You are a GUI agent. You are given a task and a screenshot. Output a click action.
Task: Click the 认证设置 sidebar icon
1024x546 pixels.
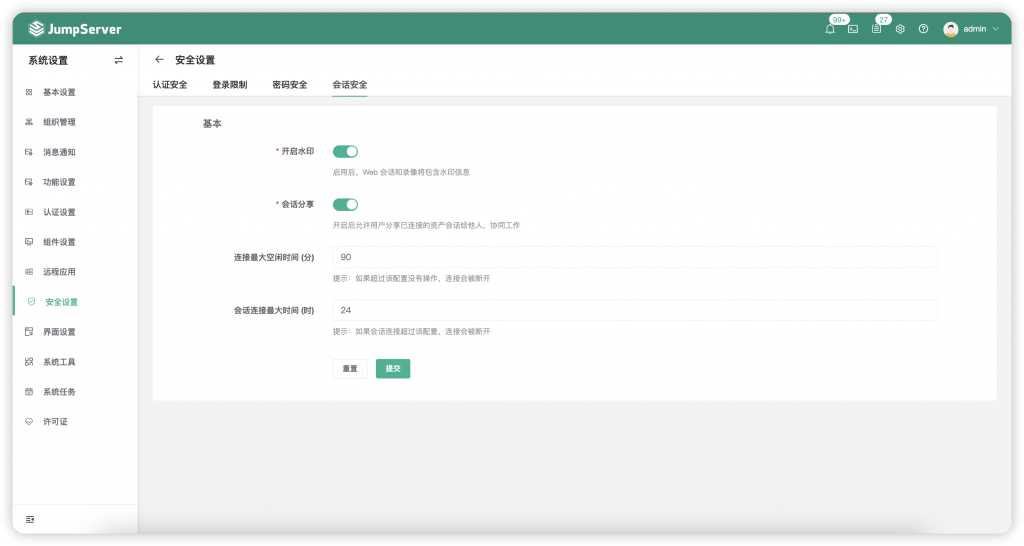(29, 212)
